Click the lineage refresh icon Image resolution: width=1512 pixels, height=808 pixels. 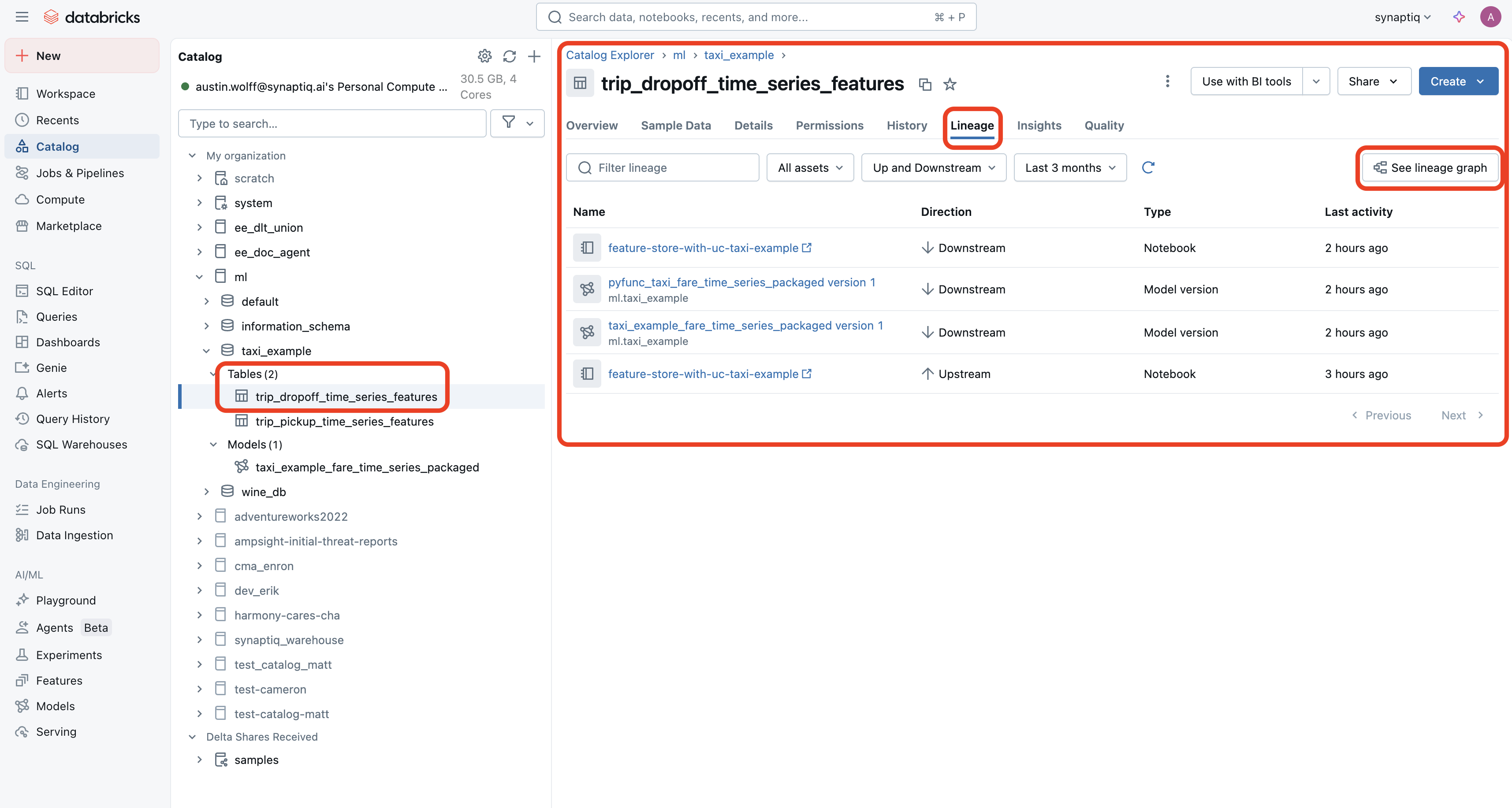tap(1148, 168)
